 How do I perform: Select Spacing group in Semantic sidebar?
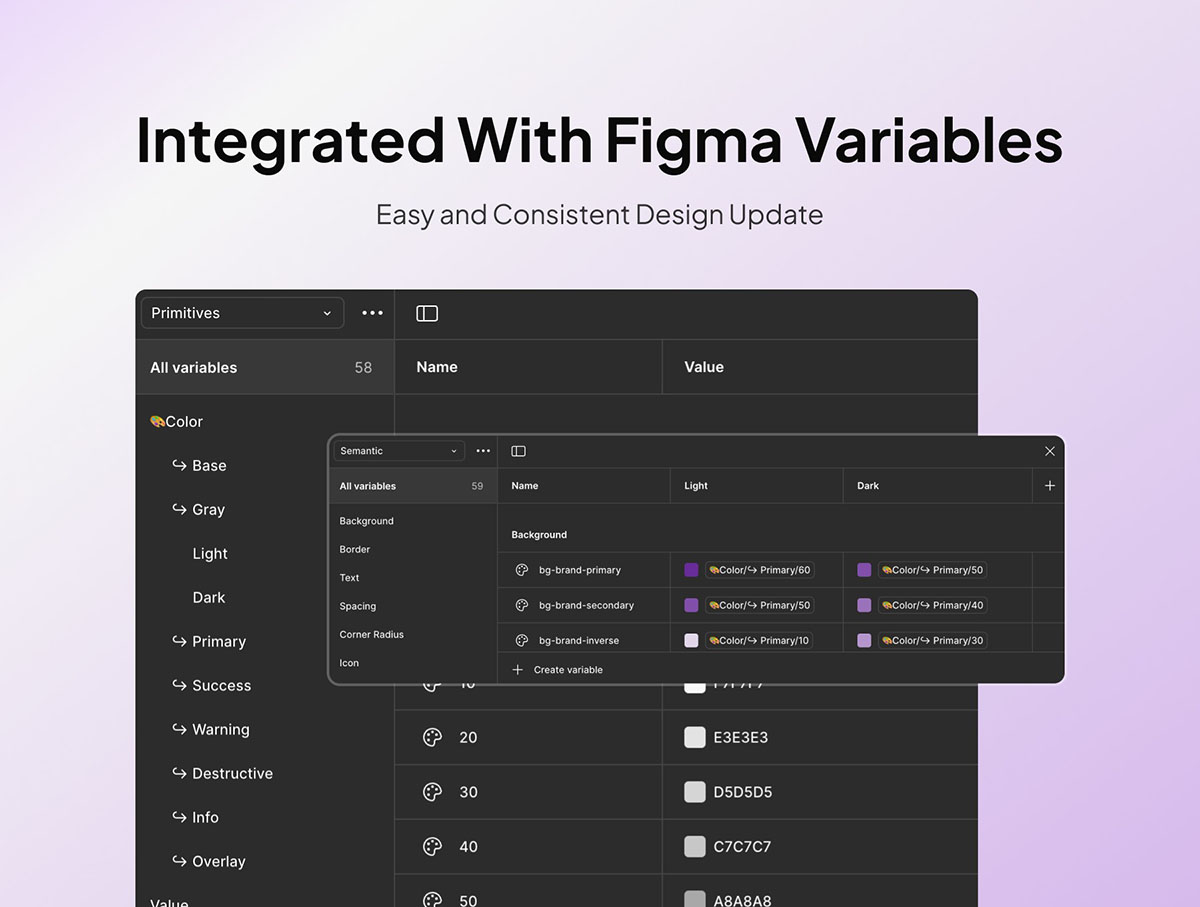tap(358, 606)
